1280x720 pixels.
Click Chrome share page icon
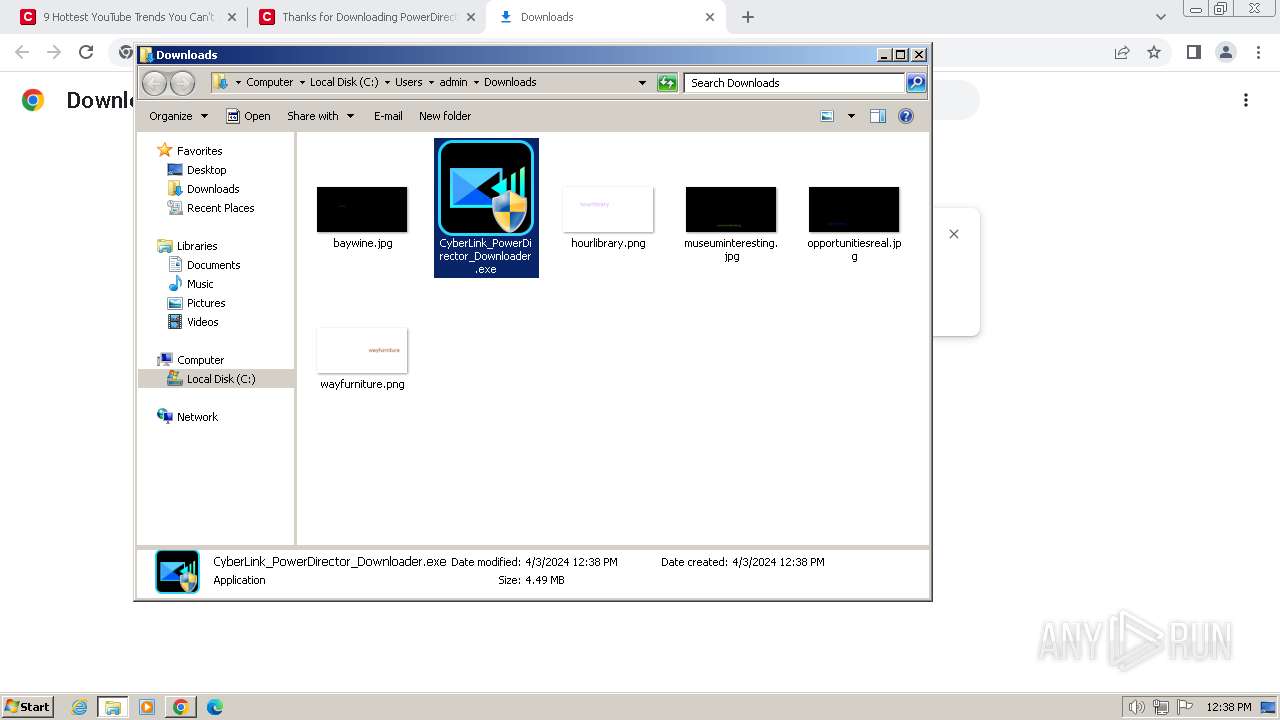(1122, 52)
